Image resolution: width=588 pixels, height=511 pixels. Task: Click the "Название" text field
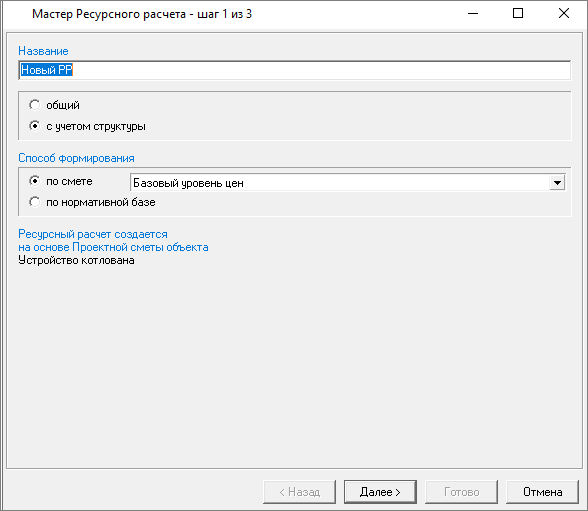(x=294, y=70)
